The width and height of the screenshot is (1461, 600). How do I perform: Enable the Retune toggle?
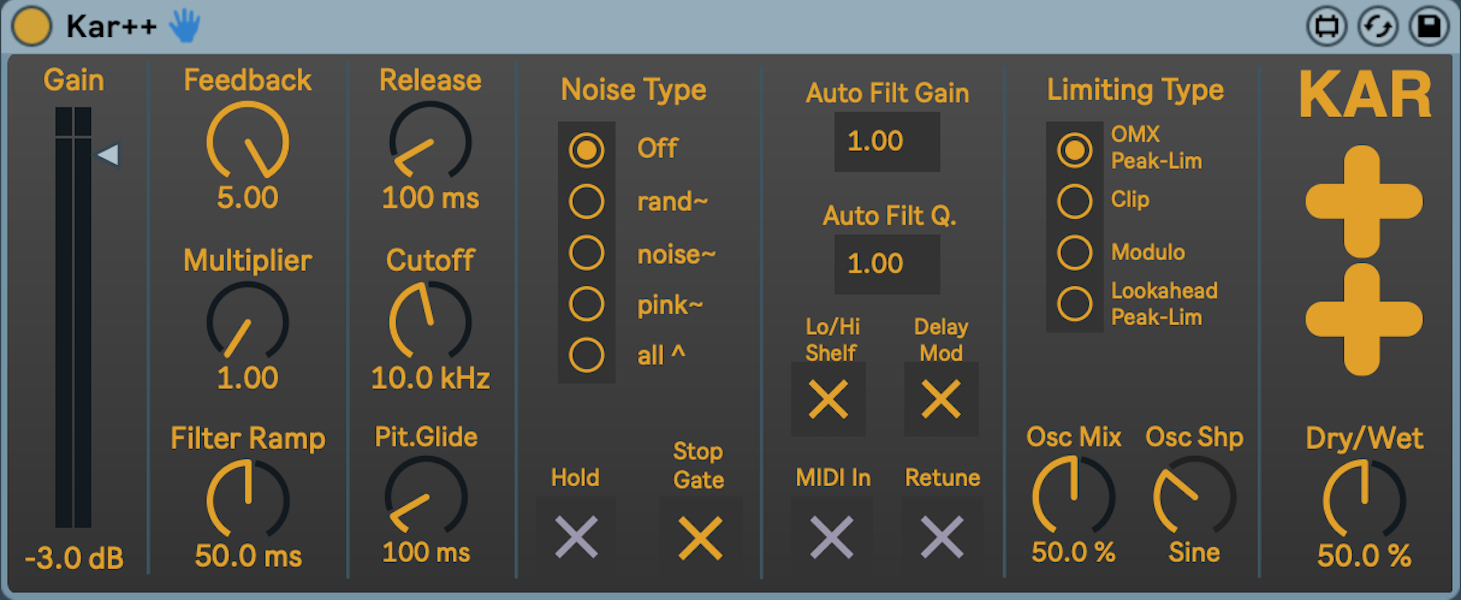[x=942, y=537]
